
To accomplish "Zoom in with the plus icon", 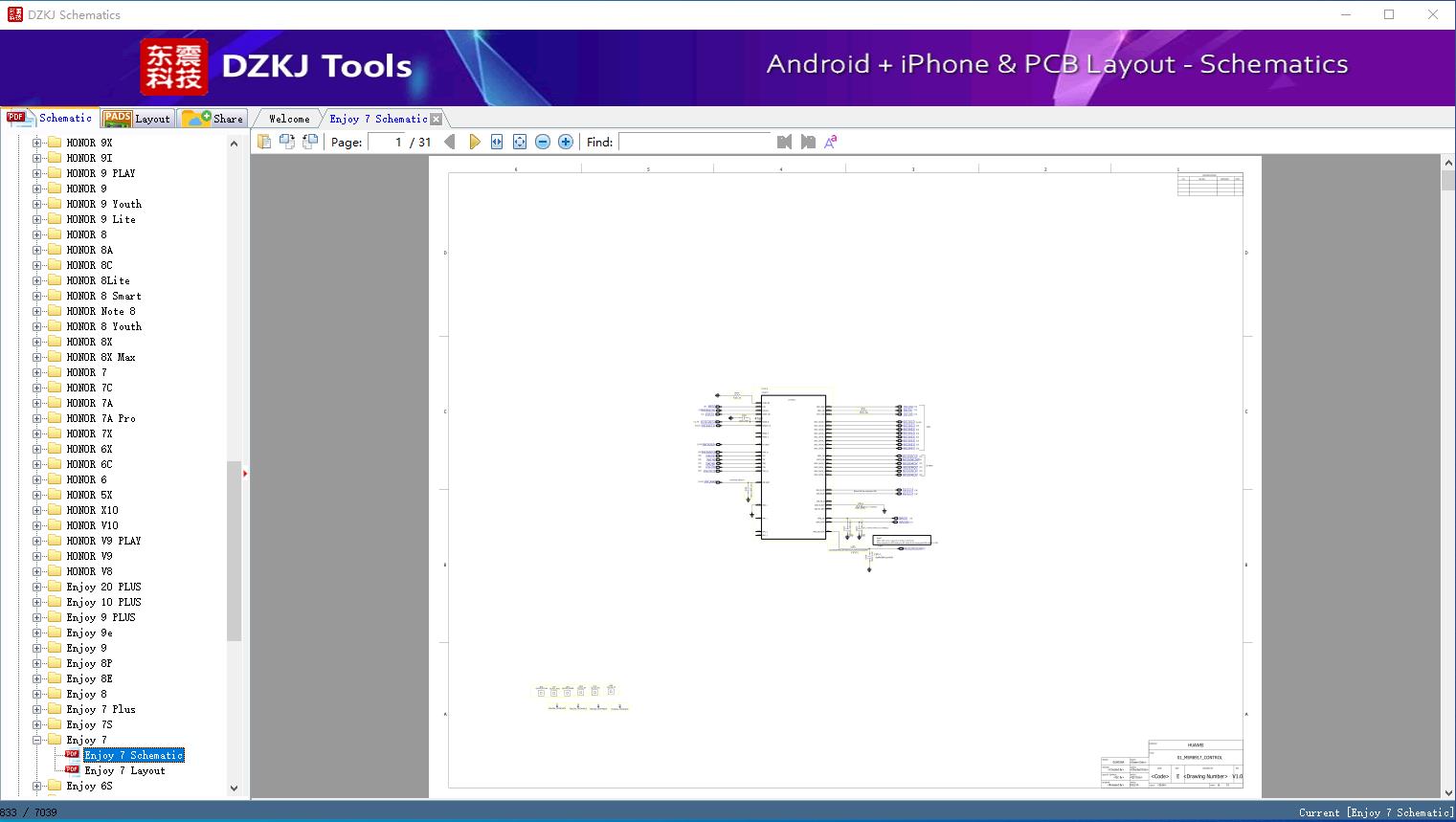I will [x=566, y=142].
